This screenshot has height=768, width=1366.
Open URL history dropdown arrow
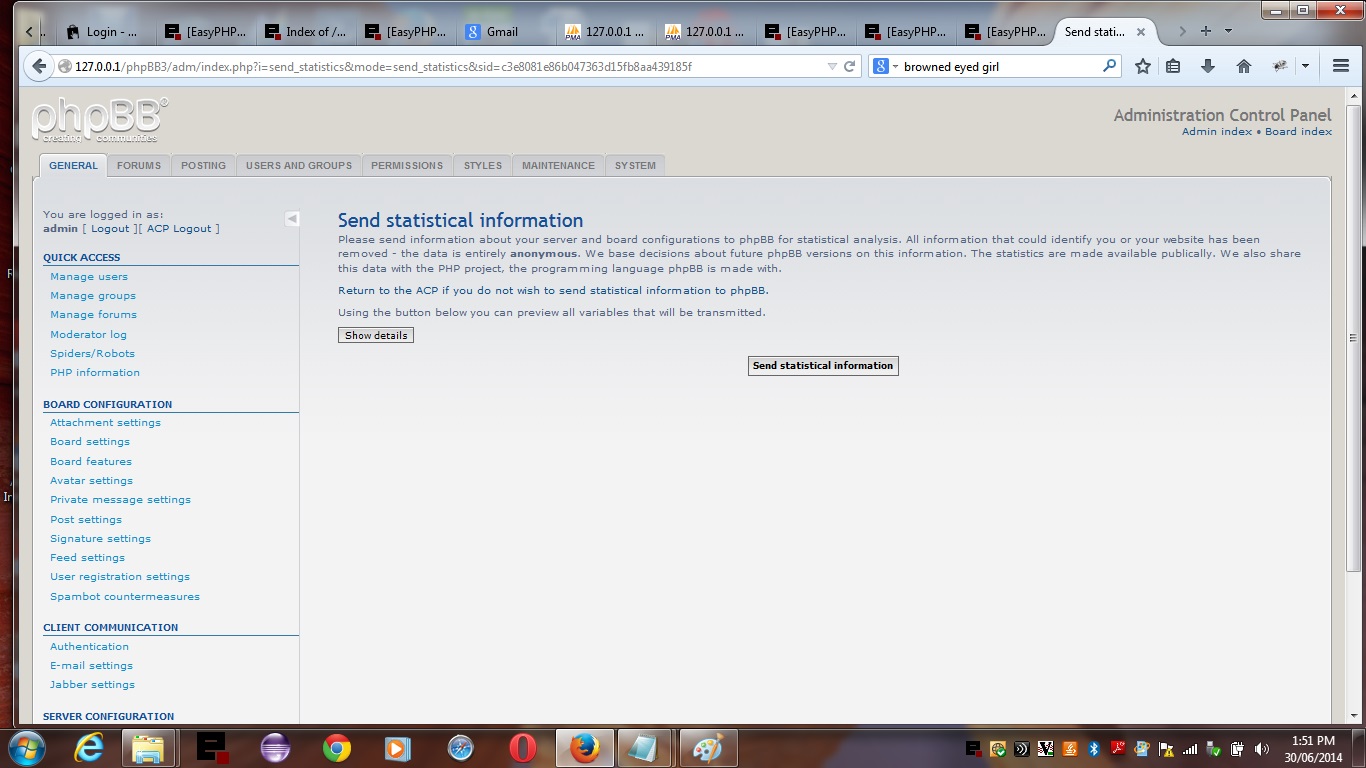[832, 67]
